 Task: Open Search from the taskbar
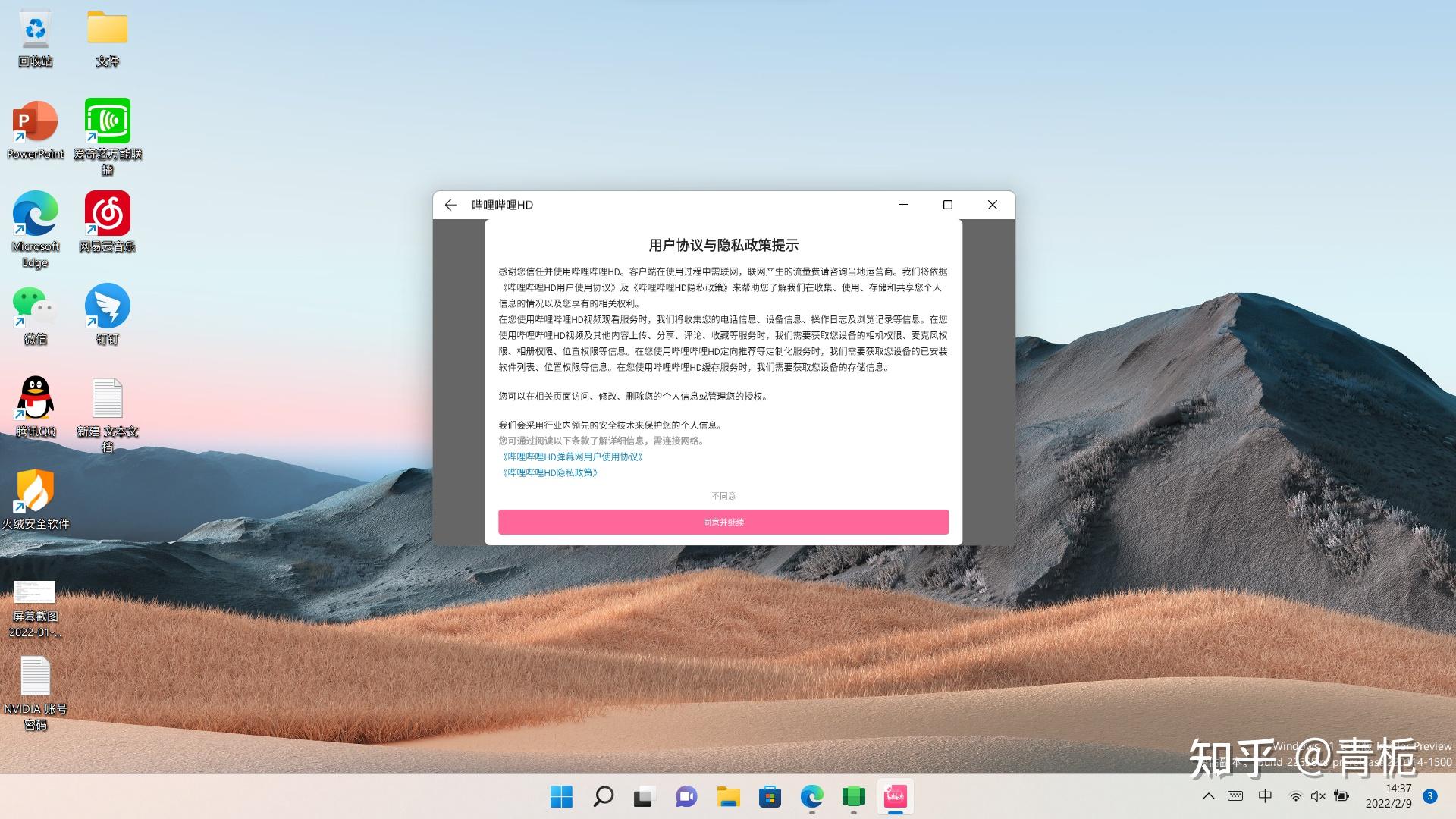coord(602,797)
